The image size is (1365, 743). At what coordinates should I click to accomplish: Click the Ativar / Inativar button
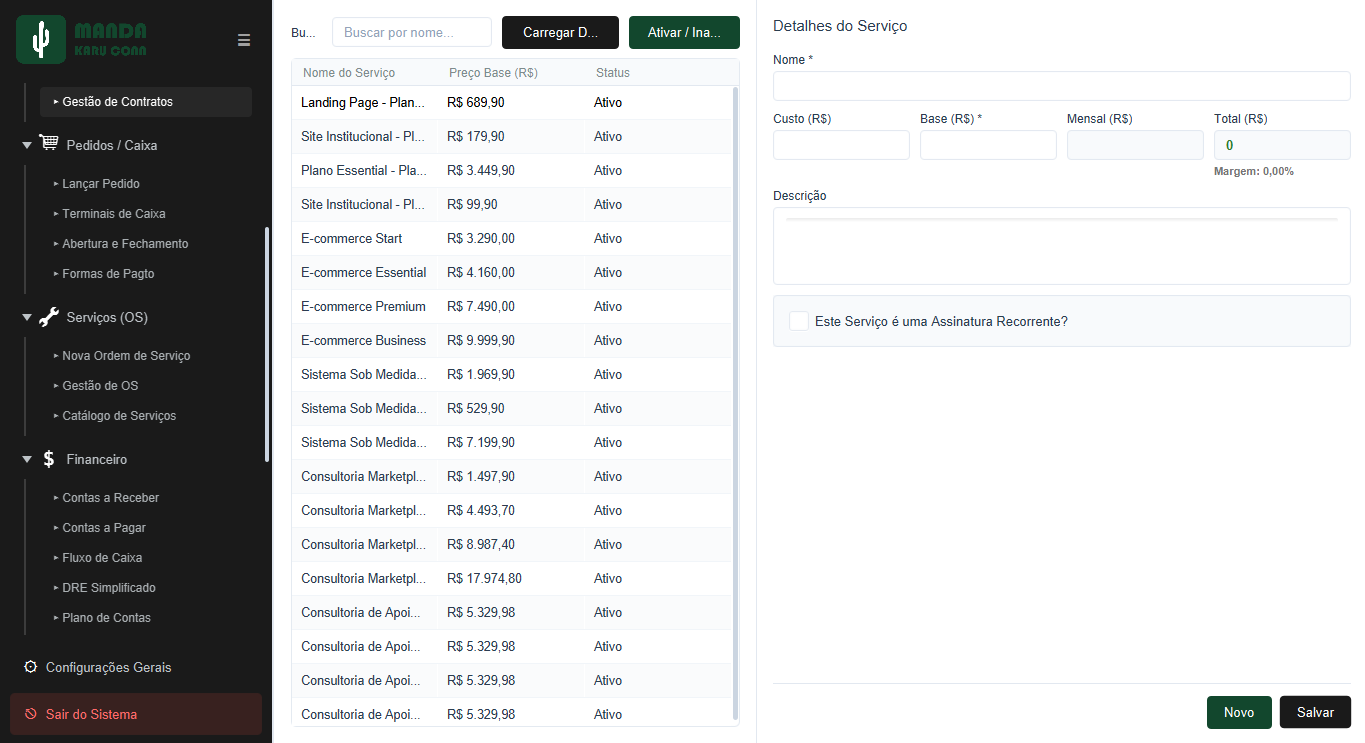pos(684,32)
